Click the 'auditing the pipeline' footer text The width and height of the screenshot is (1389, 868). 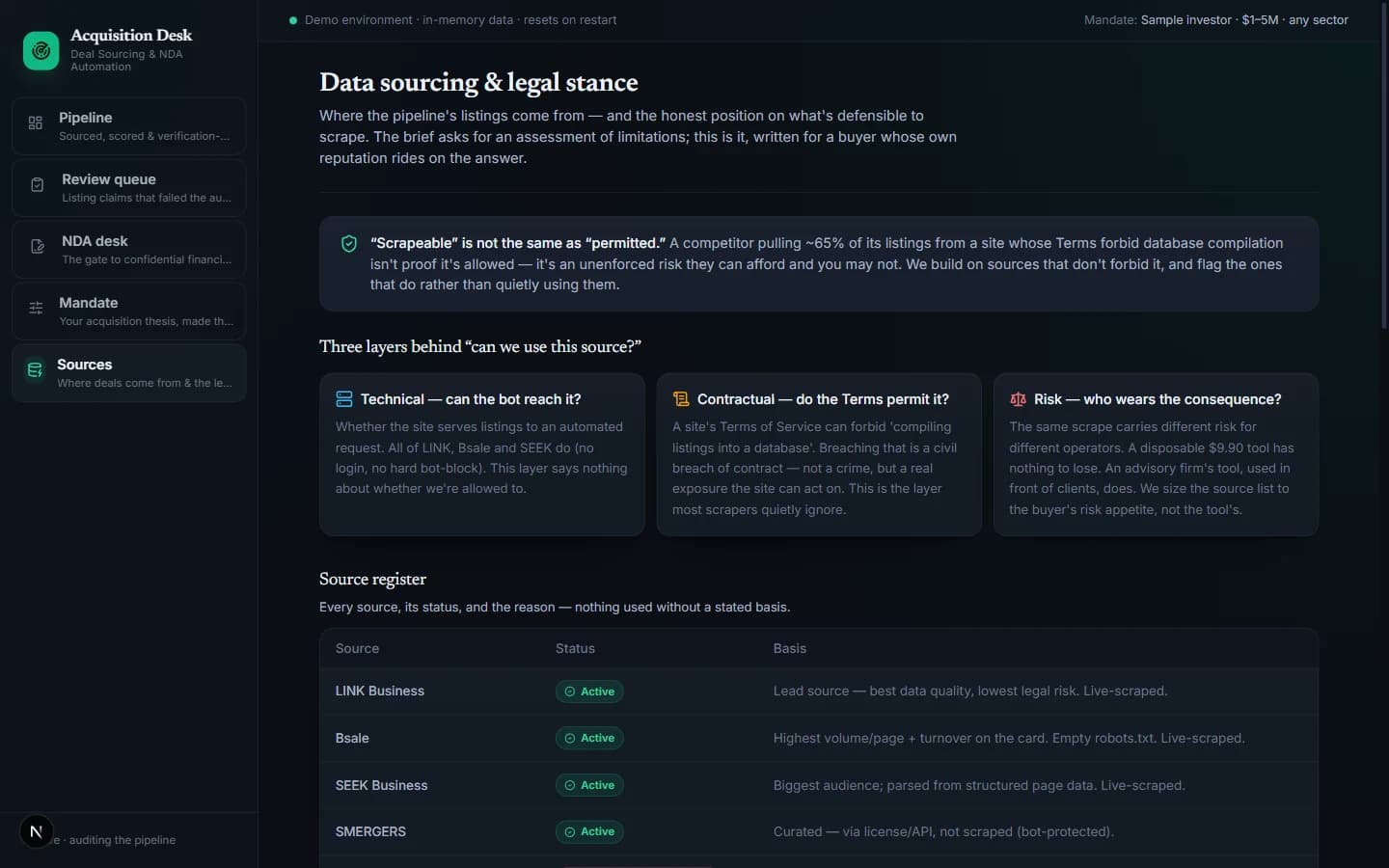(123, 840)
